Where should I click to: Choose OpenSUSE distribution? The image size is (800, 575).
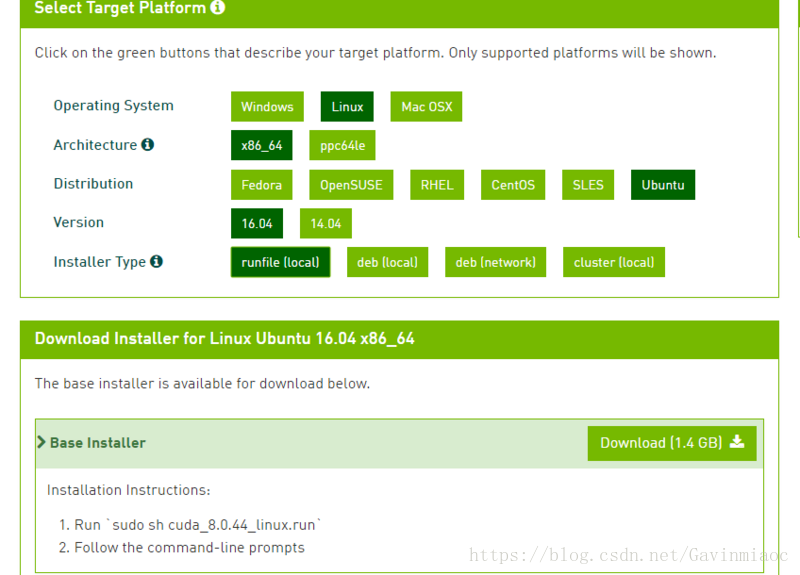pos(351,185)
